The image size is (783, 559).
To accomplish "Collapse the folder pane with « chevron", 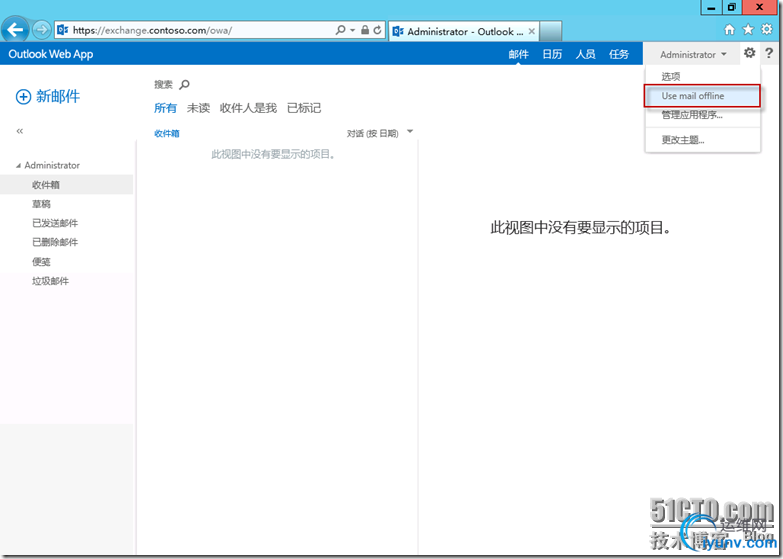I will [19, 131].
